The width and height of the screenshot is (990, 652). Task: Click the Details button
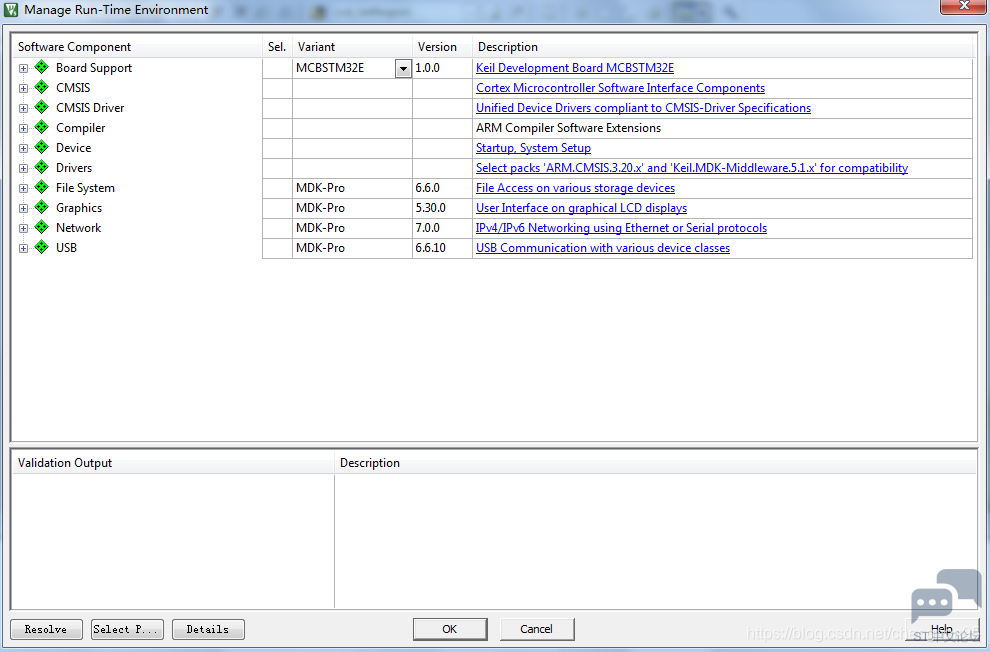click(208, 629)
